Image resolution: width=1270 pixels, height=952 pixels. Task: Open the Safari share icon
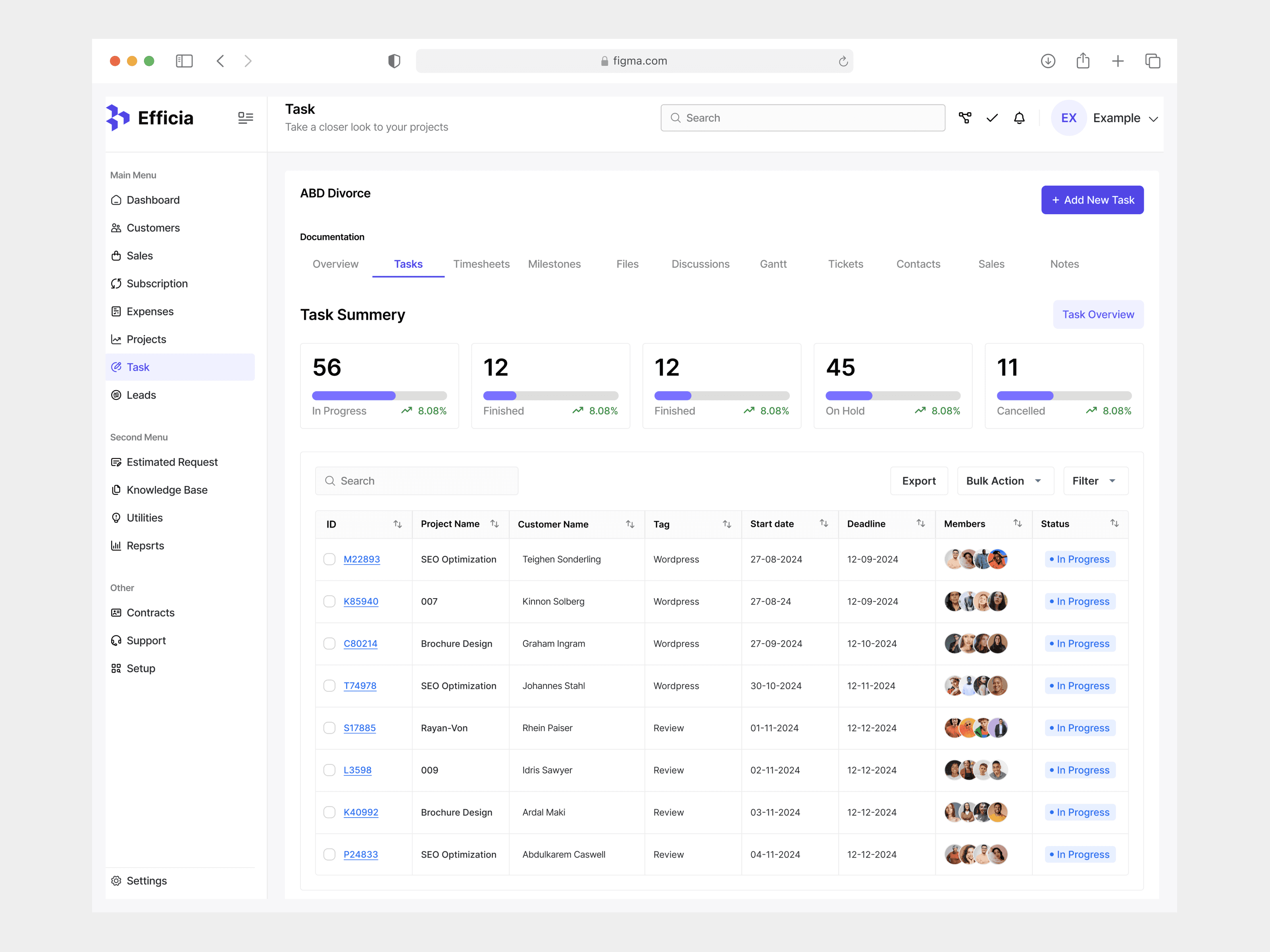[1083, 61]
